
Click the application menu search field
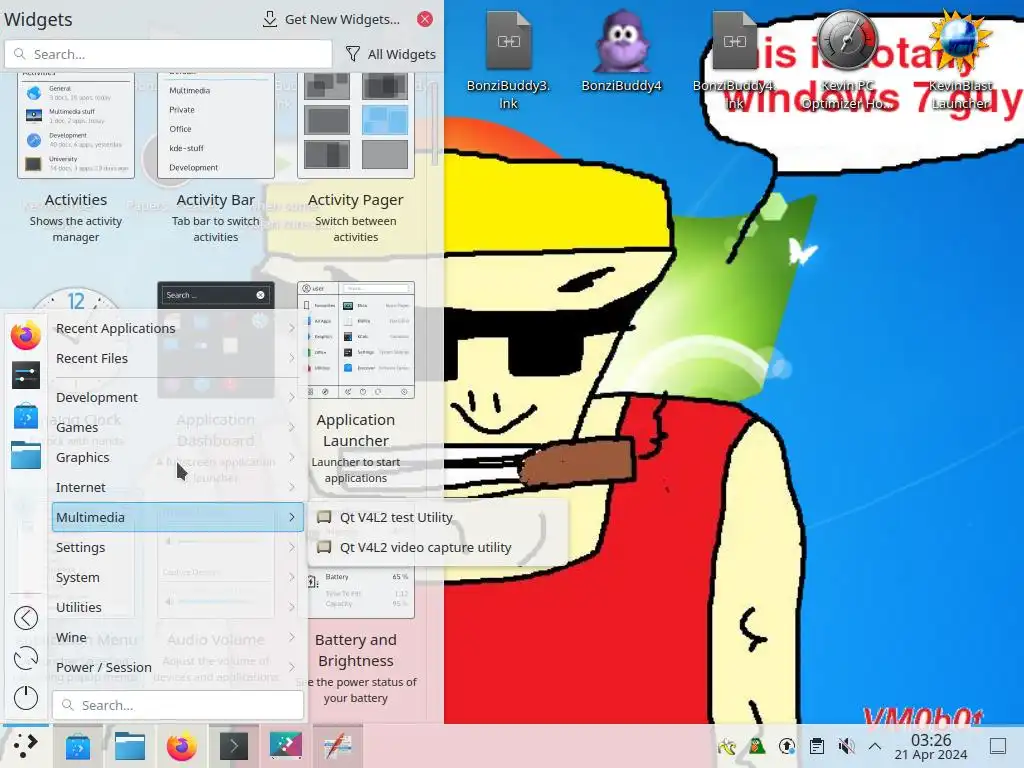pos(178,705)
